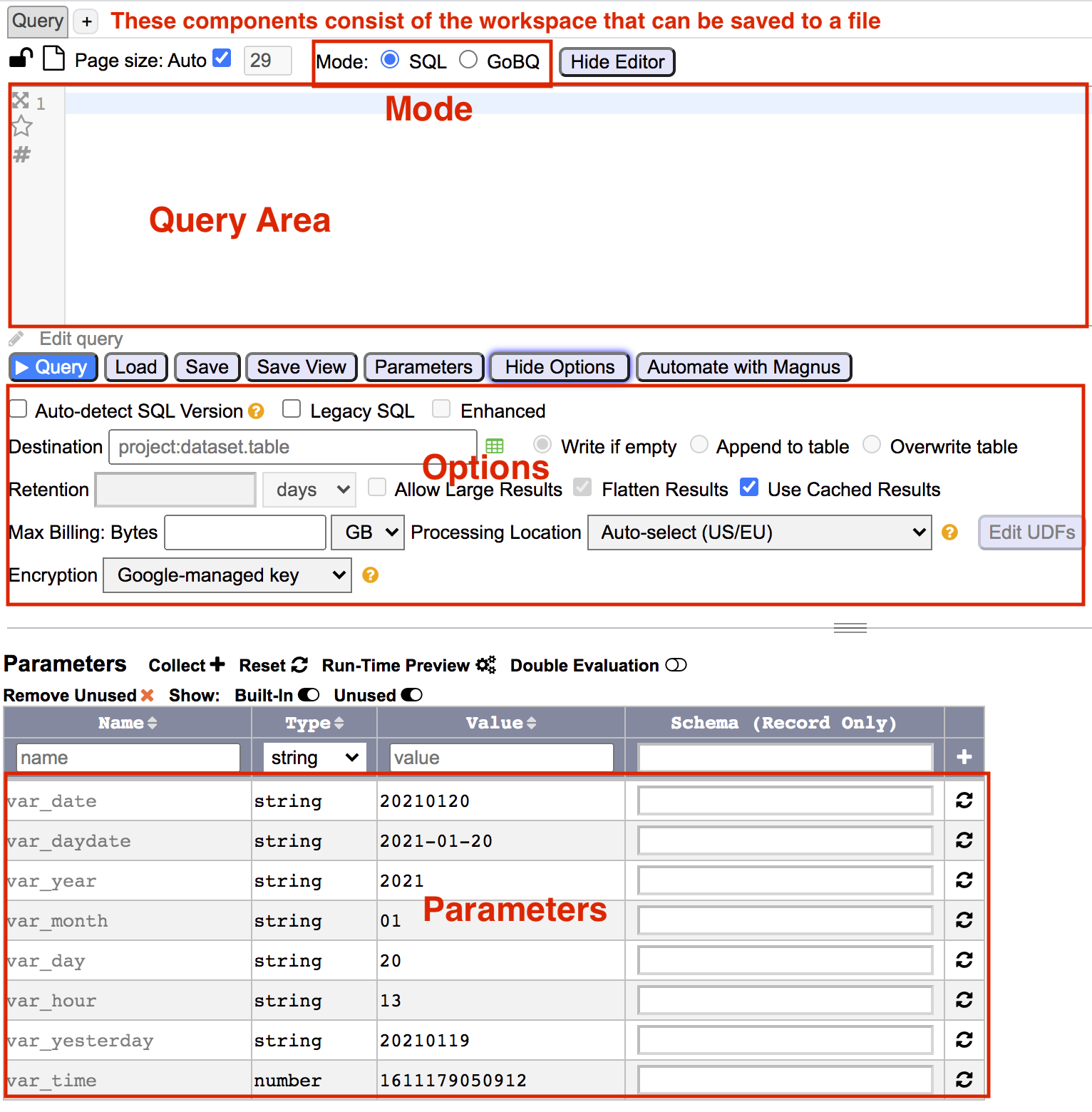This screenshot has width=1092, height=1112.
Task: Open the retention days unit dropdown
Action: [x=309, y=490]
